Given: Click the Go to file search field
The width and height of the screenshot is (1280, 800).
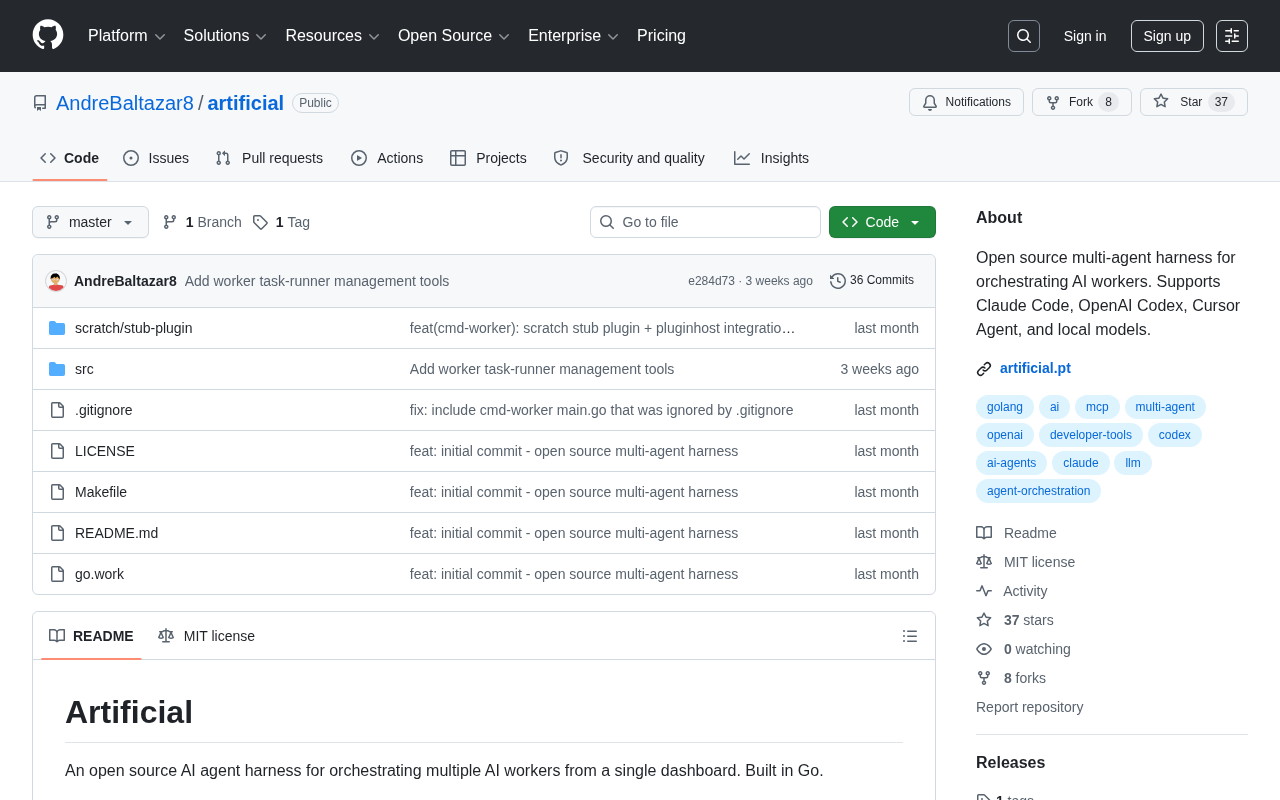Looking at the screenshot, I should tap(705, 222).
